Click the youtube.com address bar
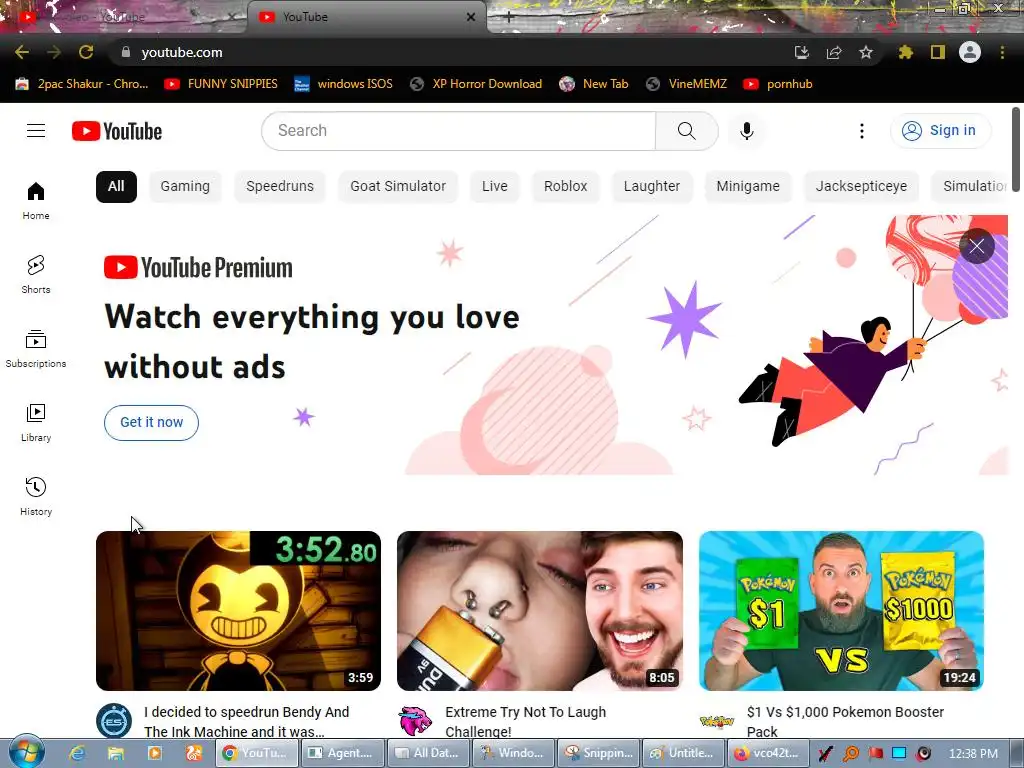Viewport: 1024px width, 768px height. click(451, 52)
